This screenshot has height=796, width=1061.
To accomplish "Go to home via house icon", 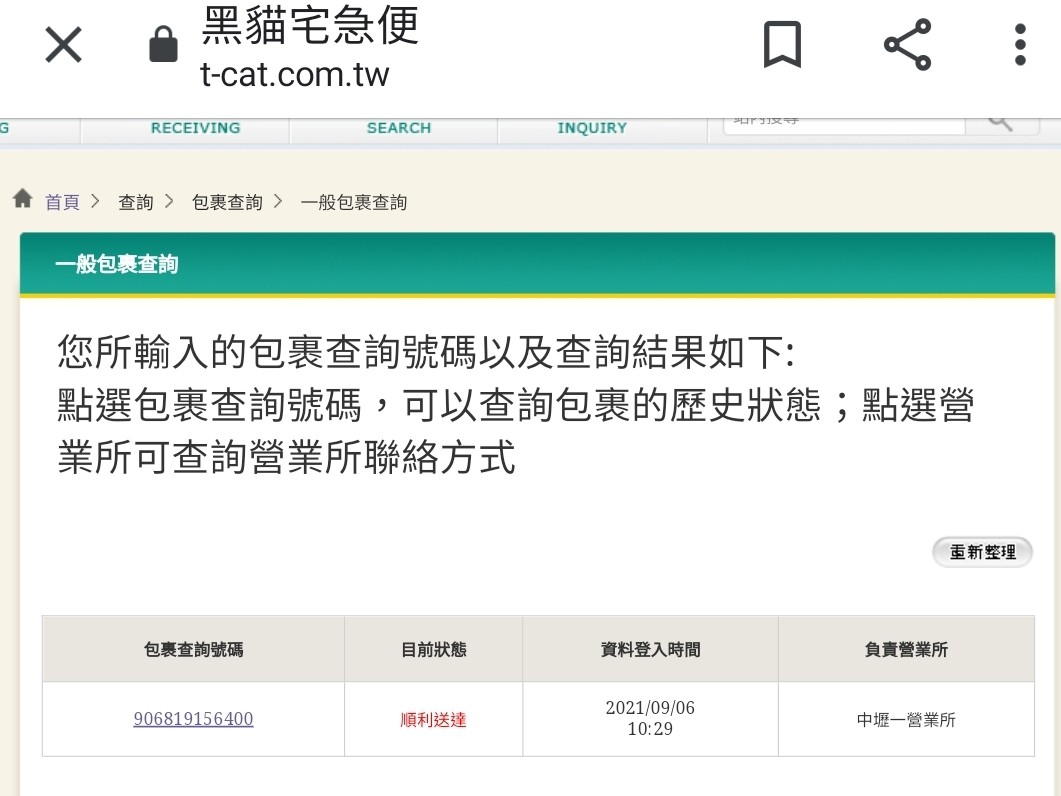I will tap(22, 198).
